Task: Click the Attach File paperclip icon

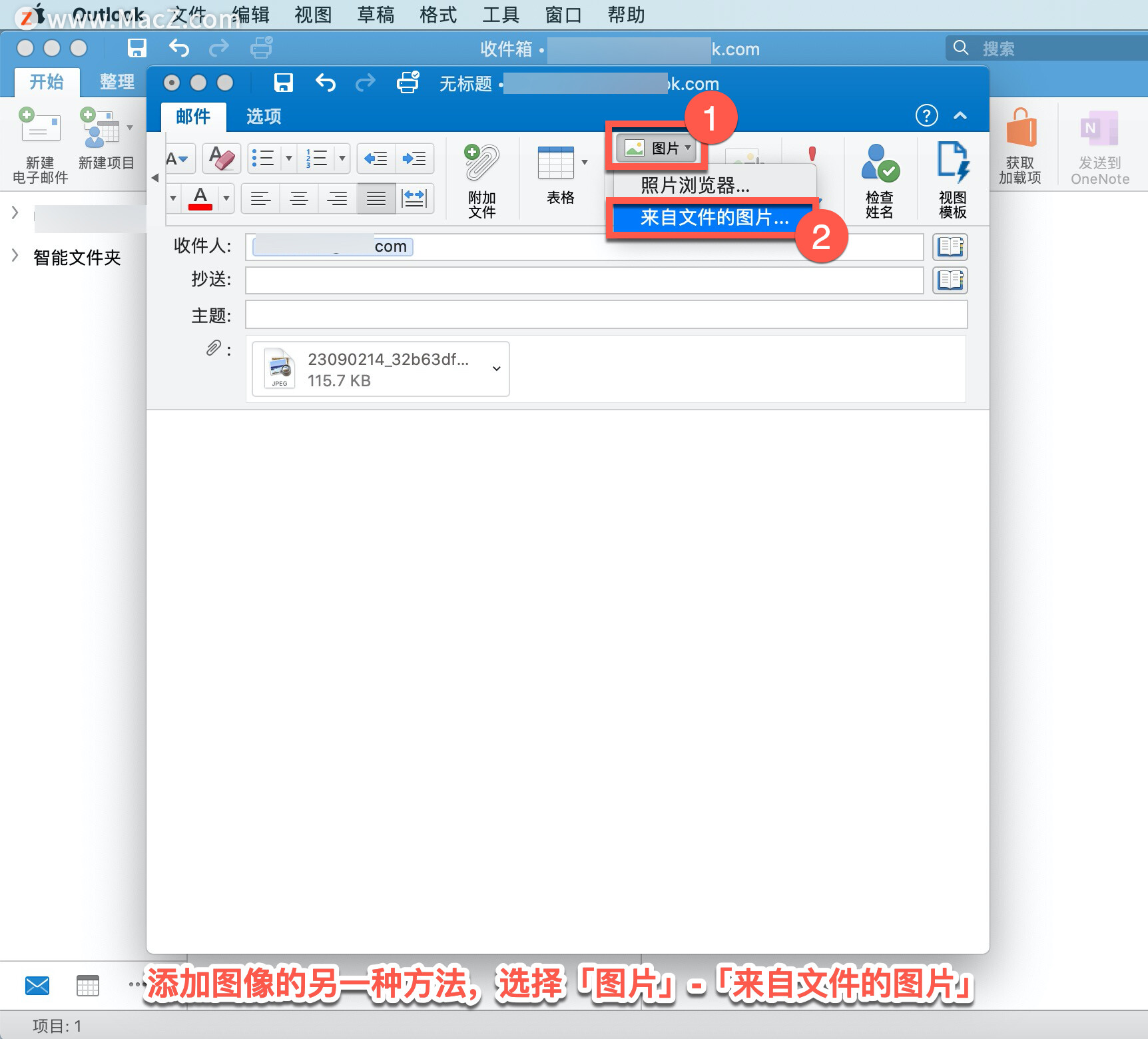Action: click(481, 163)
